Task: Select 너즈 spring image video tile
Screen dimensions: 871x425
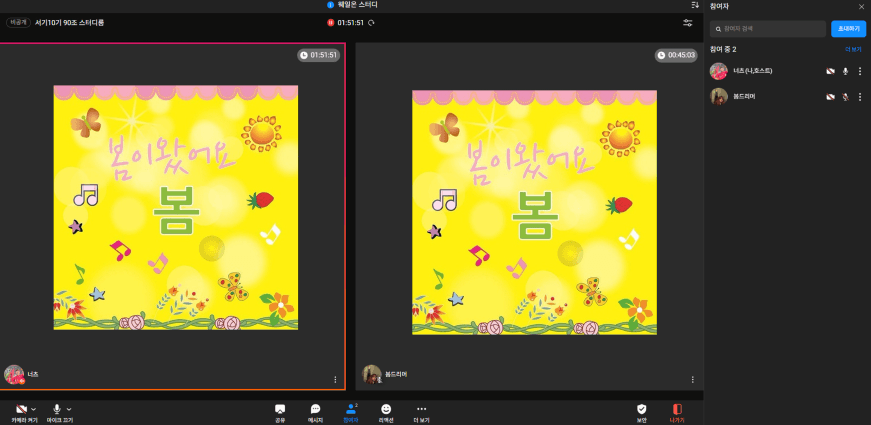Action: coord(176,207)
